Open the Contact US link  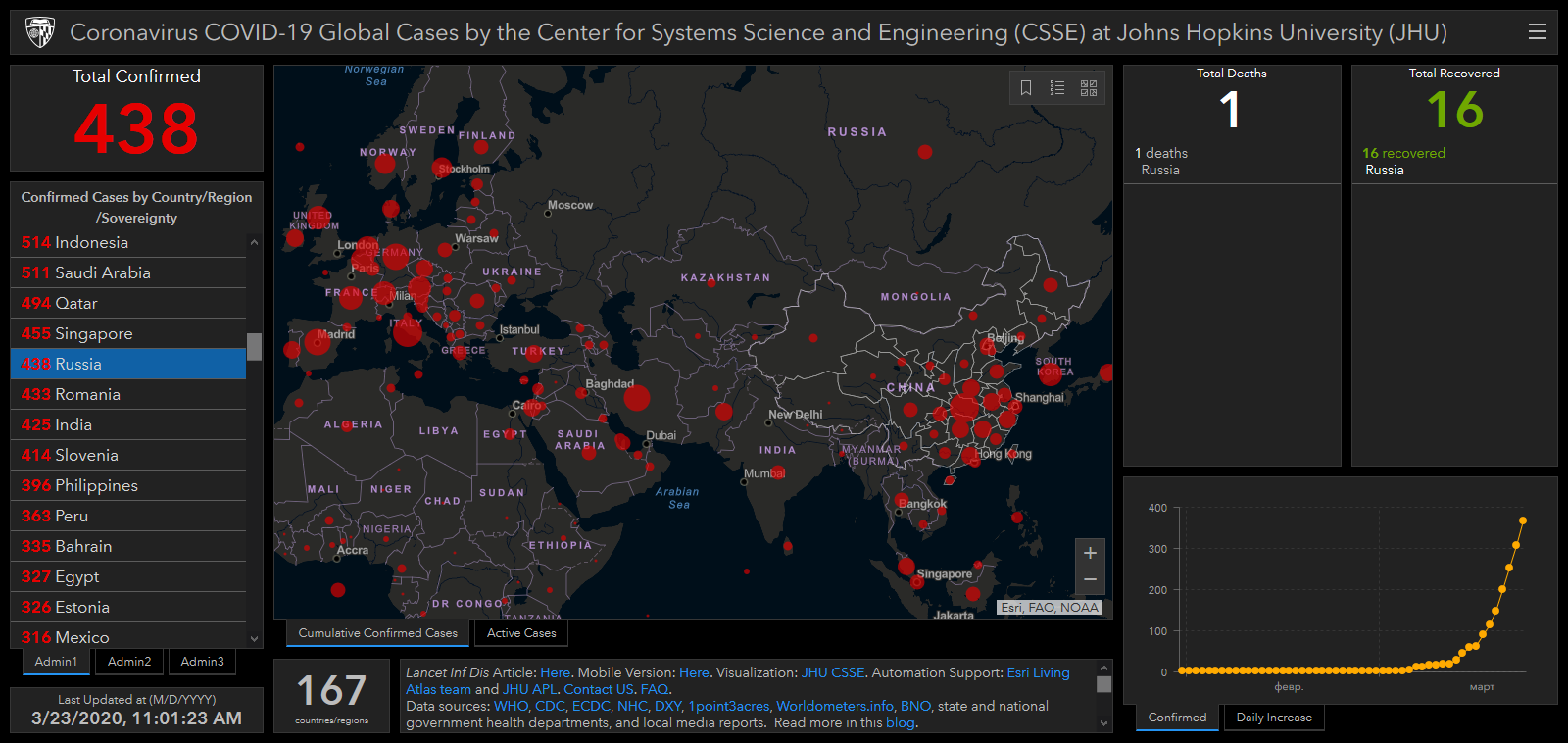coord(598,689)
